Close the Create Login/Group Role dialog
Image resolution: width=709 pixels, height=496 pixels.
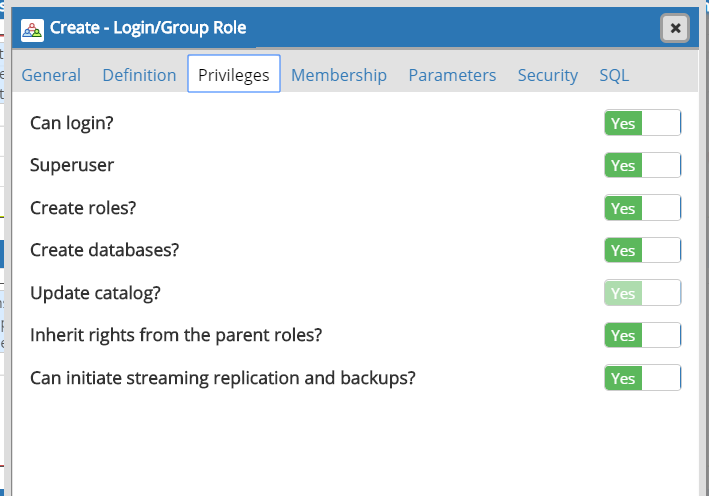point(675,28)
